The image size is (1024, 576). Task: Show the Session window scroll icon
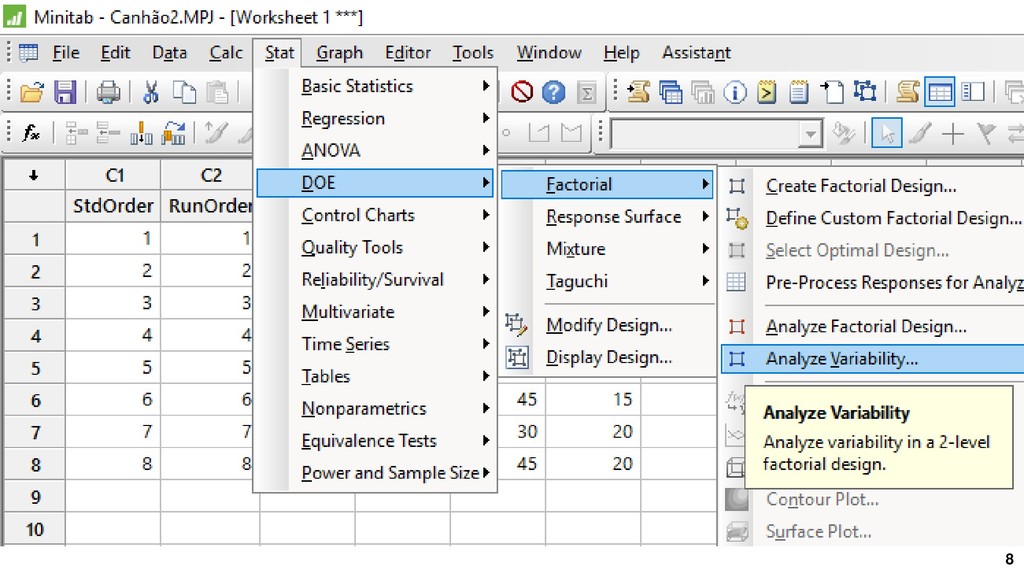pyautogui.click(x=907, y=92)
